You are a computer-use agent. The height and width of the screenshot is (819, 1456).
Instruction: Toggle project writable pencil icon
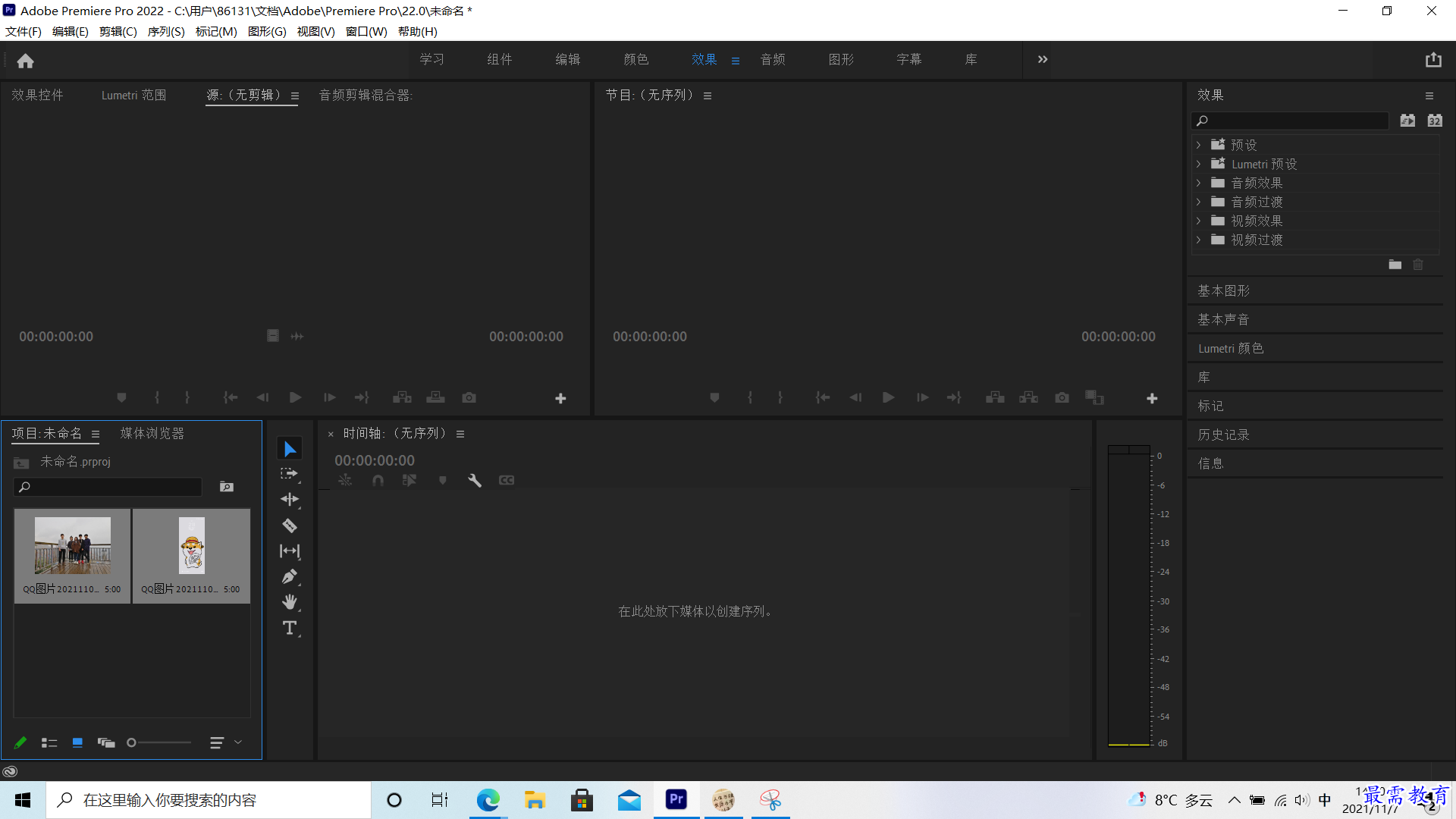click(20, 742)
